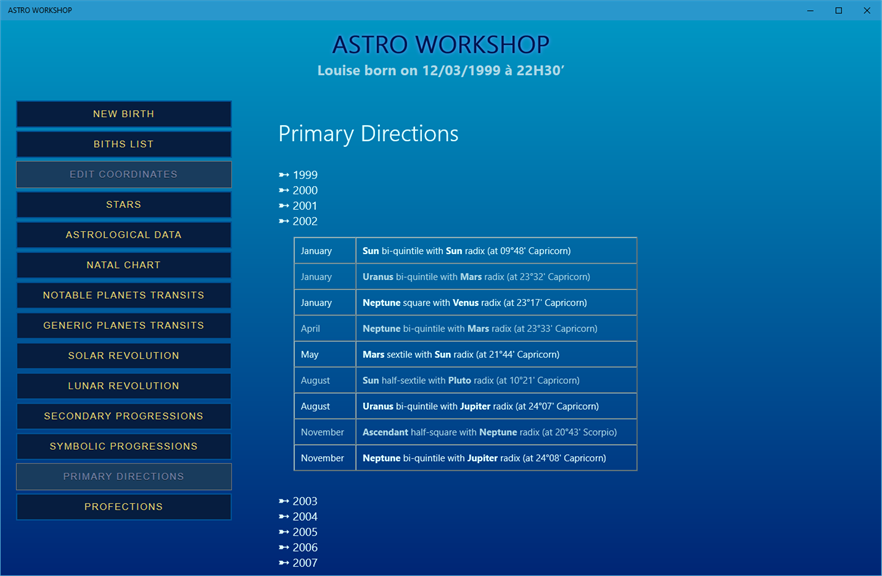882x576 pixels.
Task: Click arrow icon beside 2005
Action: [x=284, y=532]
